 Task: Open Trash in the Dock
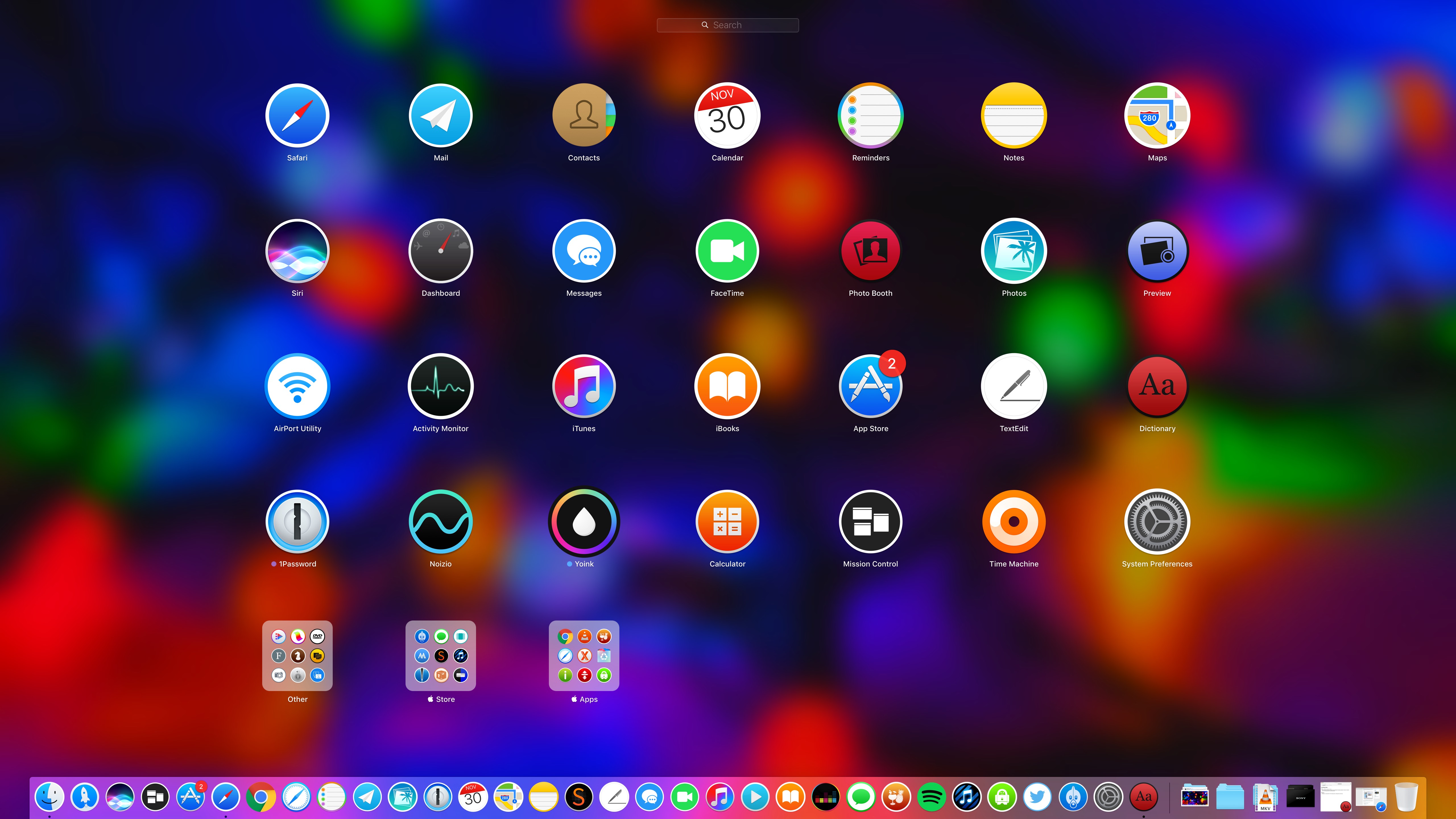point(1406,797)
